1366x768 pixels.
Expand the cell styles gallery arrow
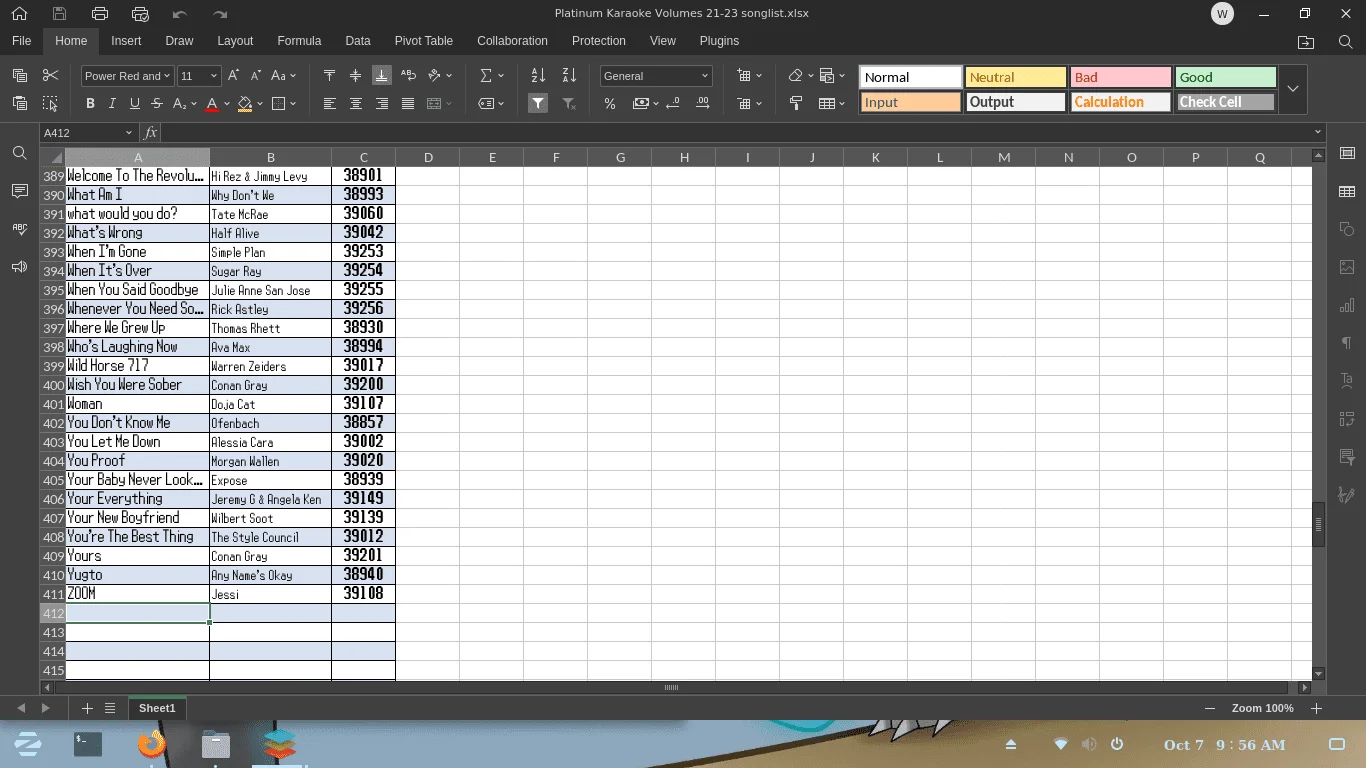click(x=1292, y=89)
